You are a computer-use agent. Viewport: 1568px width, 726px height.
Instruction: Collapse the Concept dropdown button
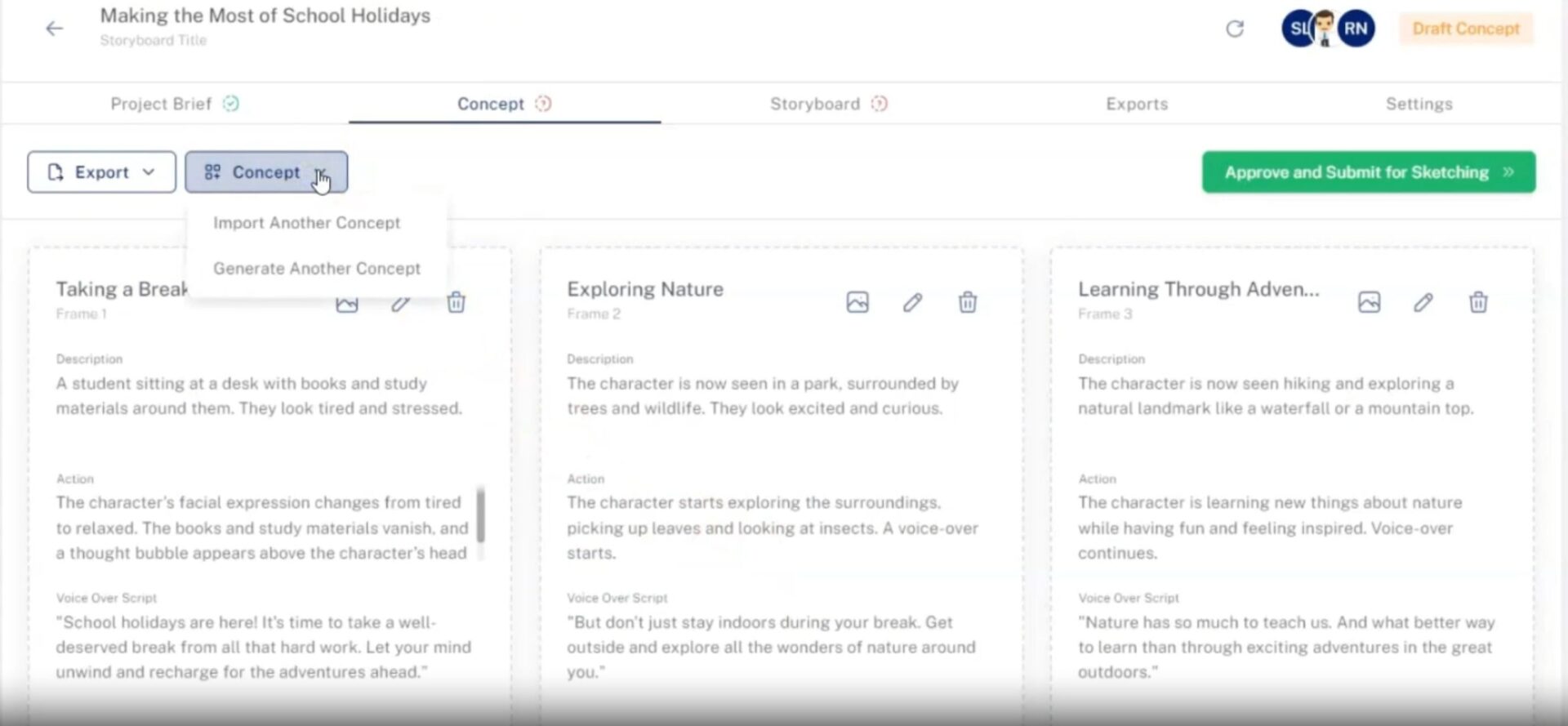coord(266,172)
